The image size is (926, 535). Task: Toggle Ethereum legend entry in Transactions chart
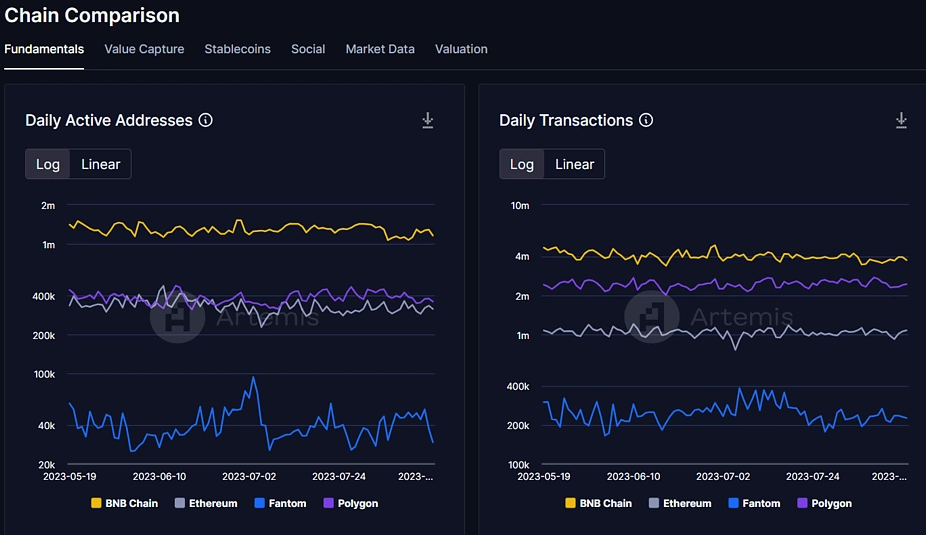[x=680, y=503]
